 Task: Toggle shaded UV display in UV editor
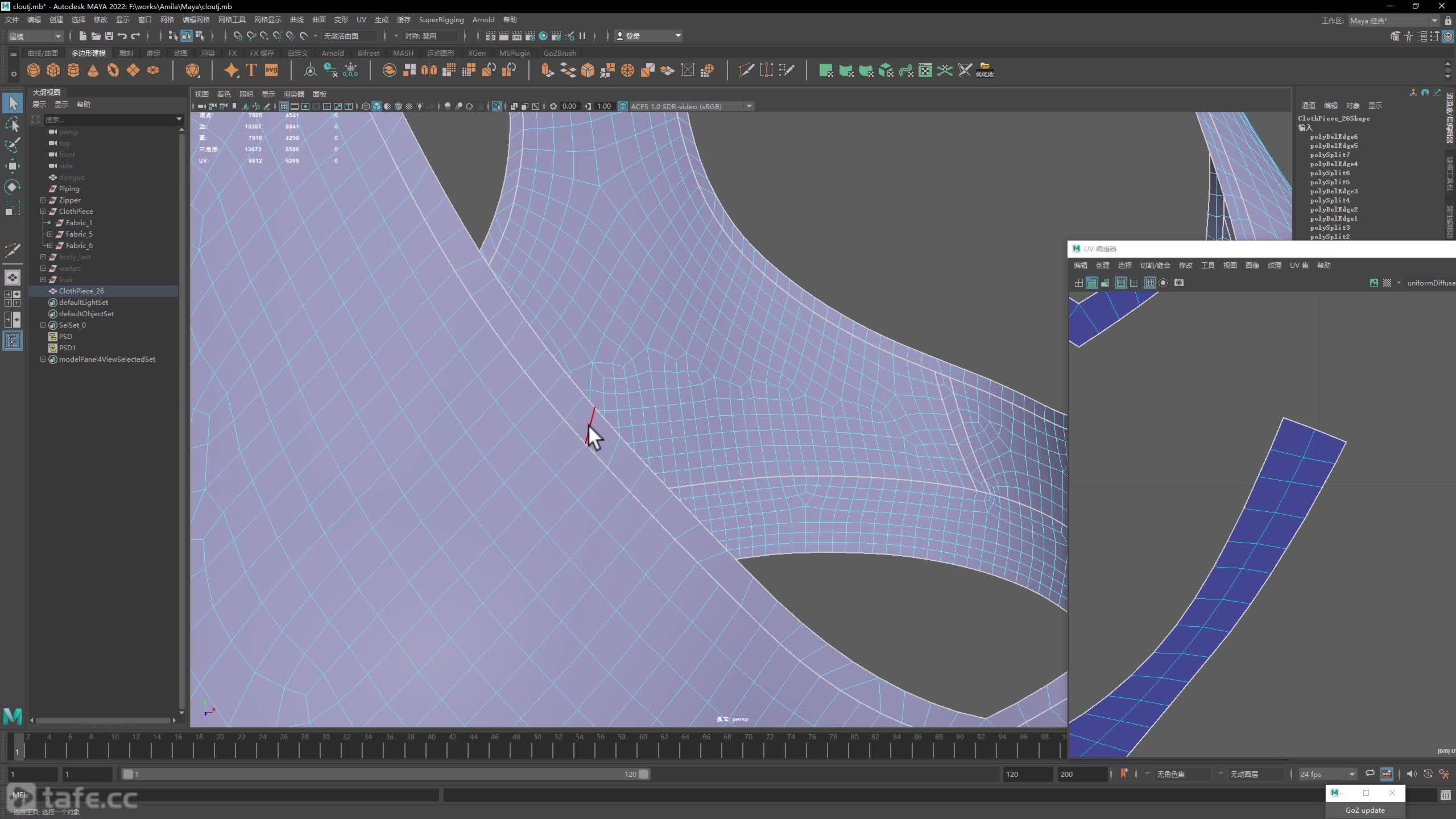pos(1091,283)
